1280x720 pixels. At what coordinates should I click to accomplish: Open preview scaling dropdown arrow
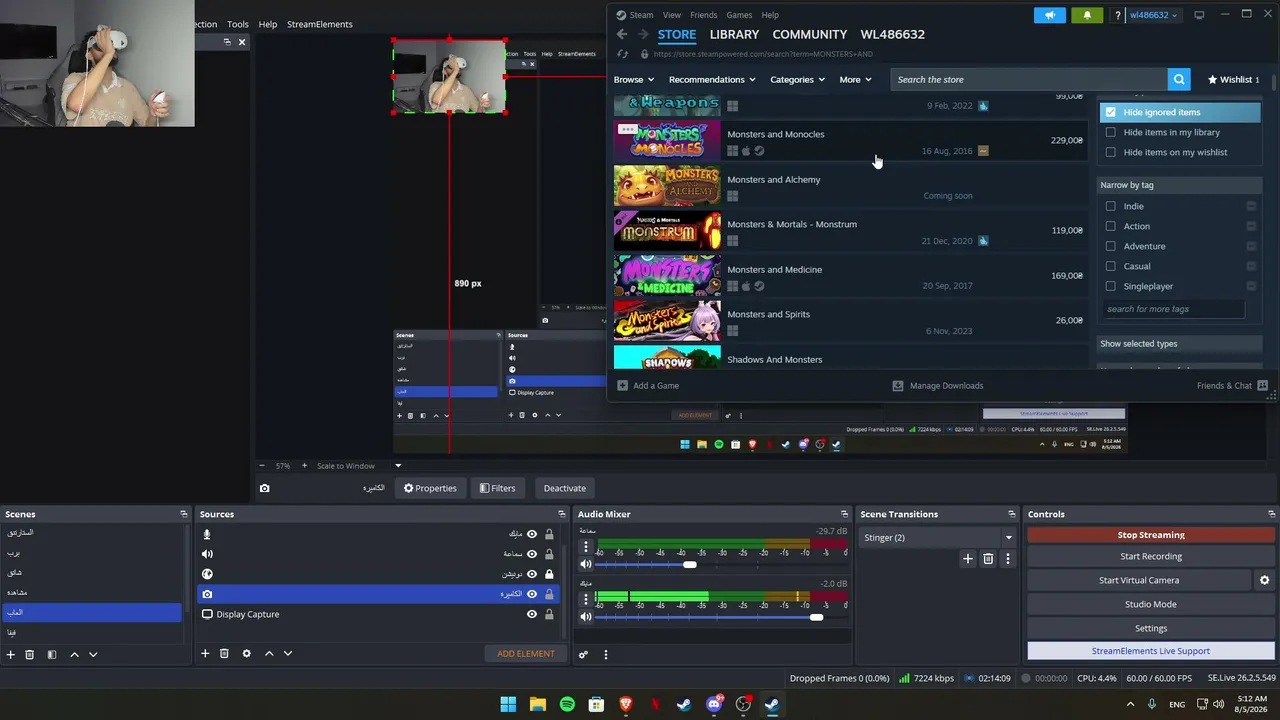pos(398,466)
